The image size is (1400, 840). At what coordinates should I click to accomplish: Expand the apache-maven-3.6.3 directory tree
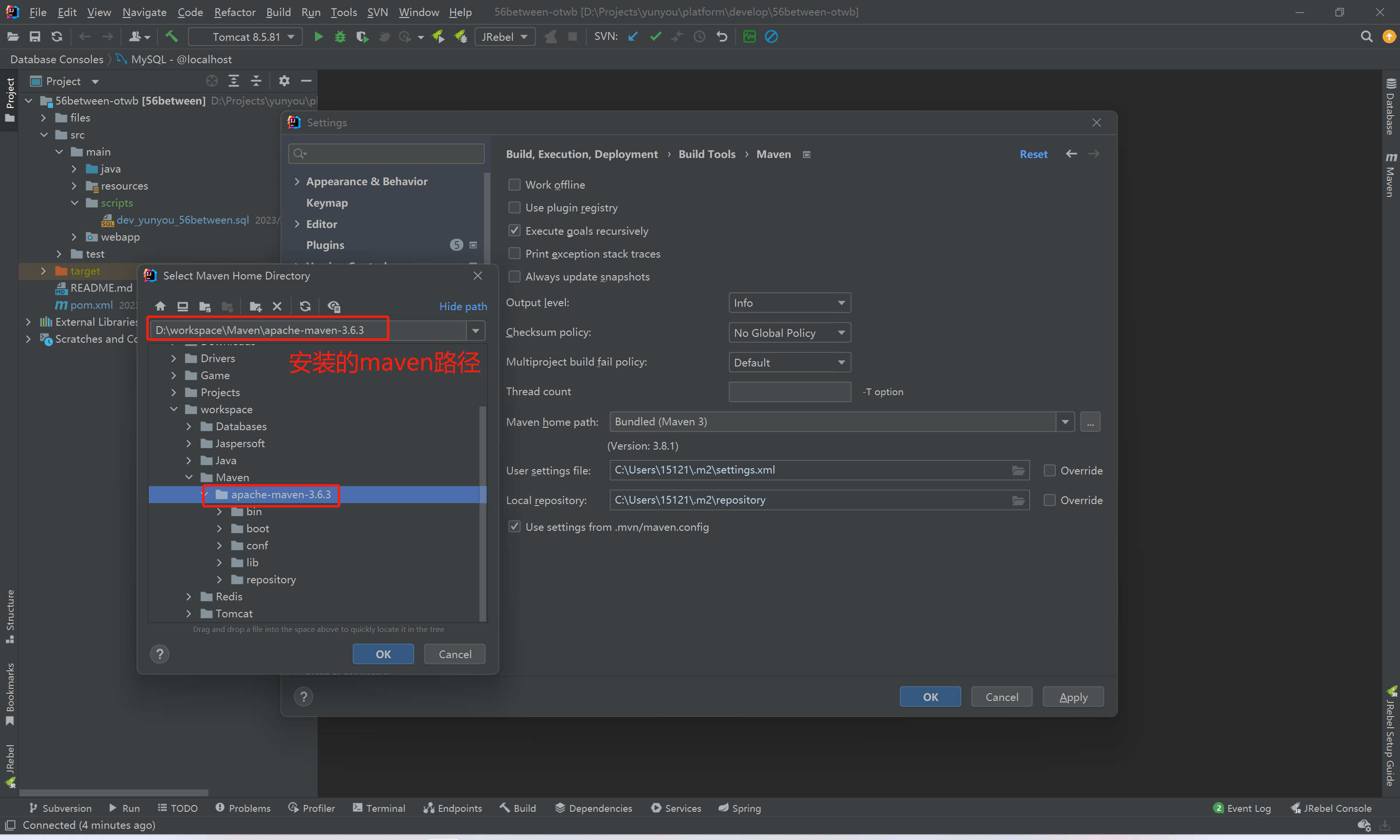(208, 494)
